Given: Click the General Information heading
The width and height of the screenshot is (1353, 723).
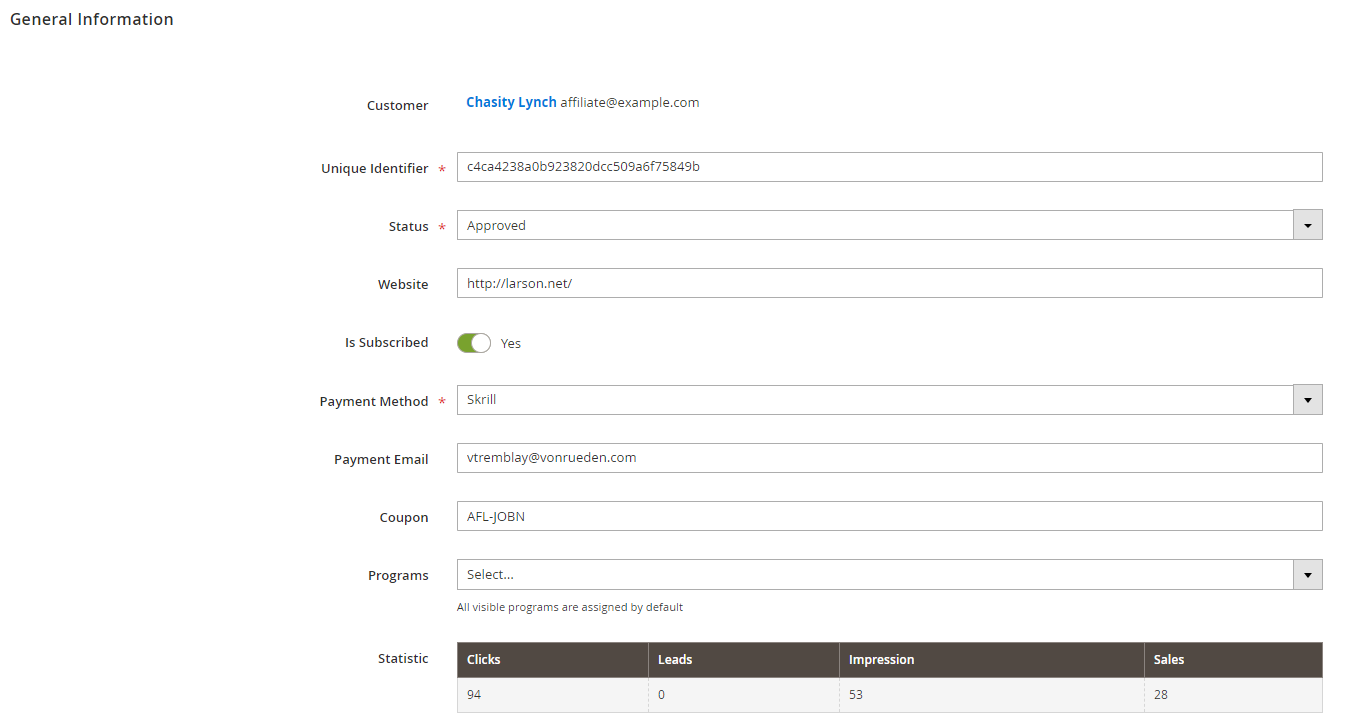Looking at the screenshot, I should click(92, 19).
